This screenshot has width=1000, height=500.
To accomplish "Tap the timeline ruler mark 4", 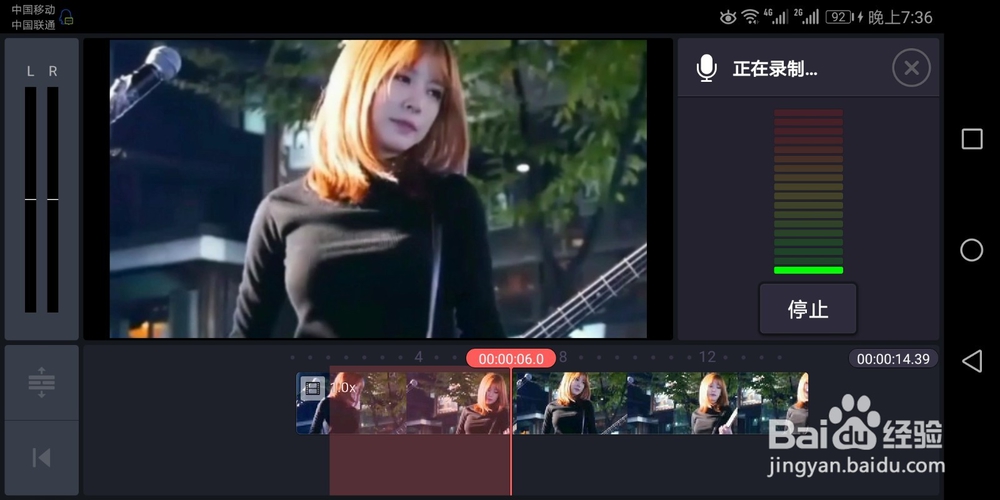I will [x=418, y=357].
